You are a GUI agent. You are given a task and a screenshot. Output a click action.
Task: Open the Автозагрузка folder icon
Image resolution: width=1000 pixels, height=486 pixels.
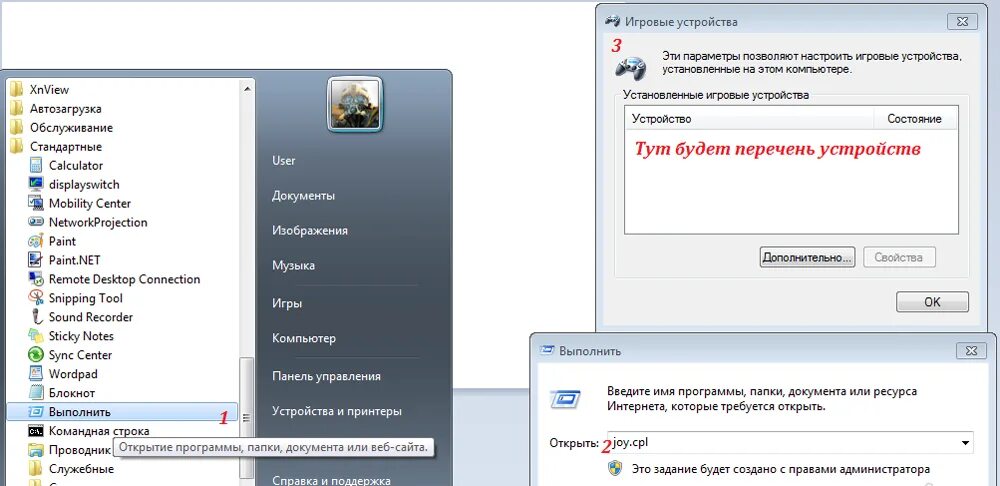[x=17, y=108]
